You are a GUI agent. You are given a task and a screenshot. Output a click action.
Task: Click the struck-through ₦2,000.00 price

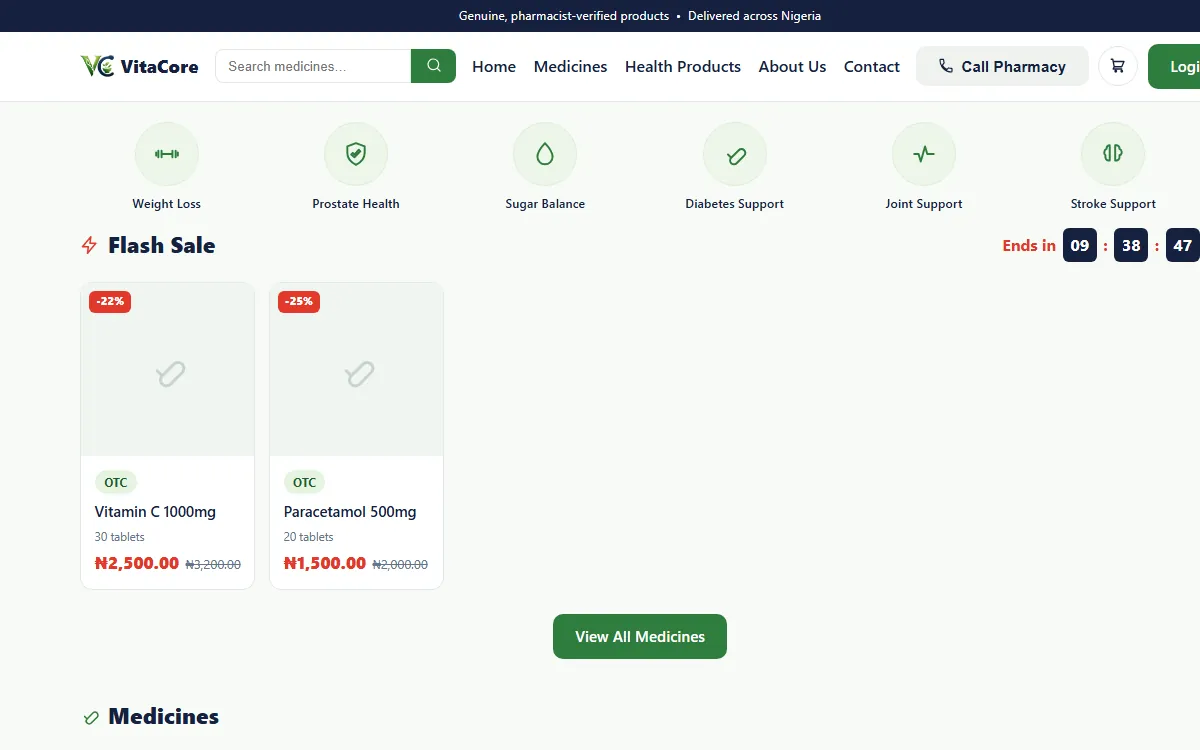pos(400,565)
